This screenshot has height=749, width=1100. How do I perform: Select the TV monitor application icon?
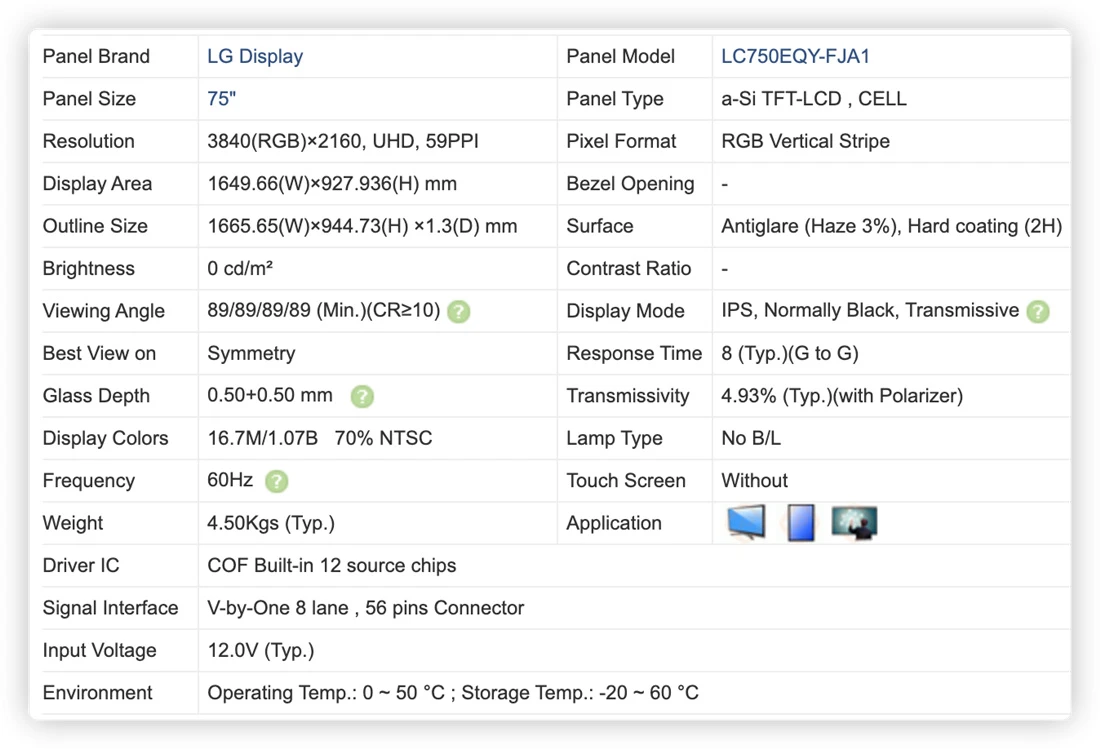coord(746,522)
